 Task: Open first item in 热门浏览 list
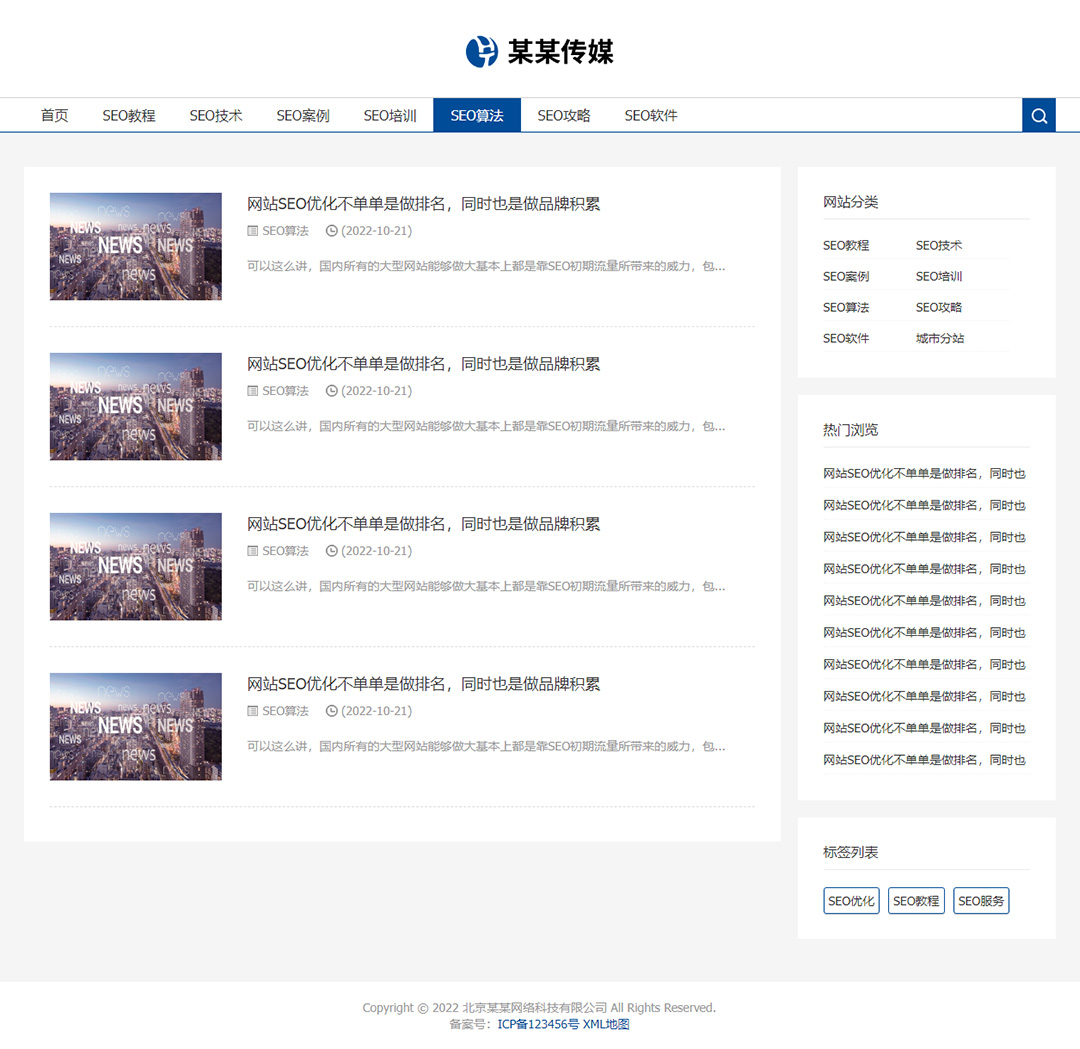(x=924, y=474)
